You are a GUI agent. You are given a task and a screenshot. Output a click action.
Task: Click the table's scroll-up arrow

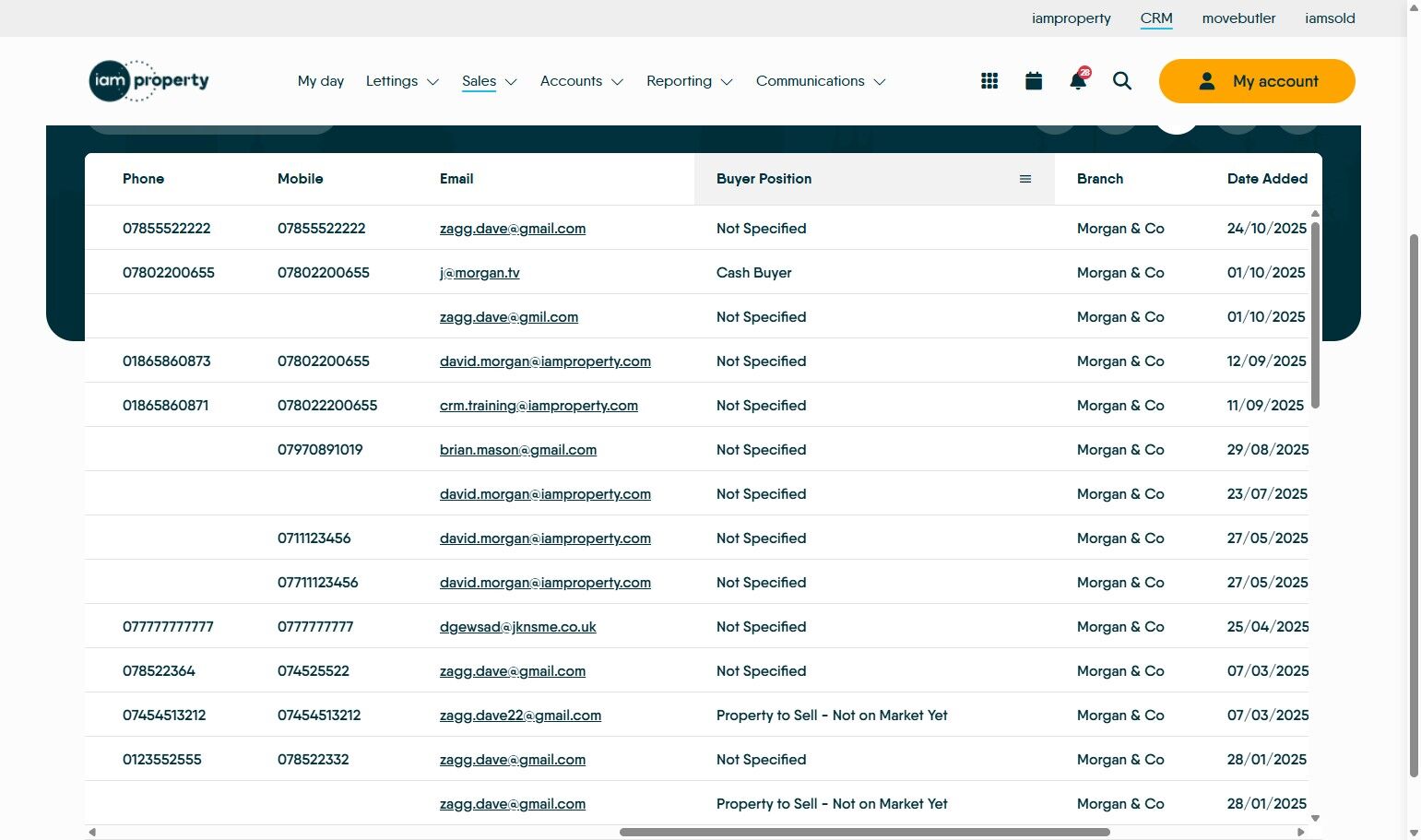point(1315,214)
